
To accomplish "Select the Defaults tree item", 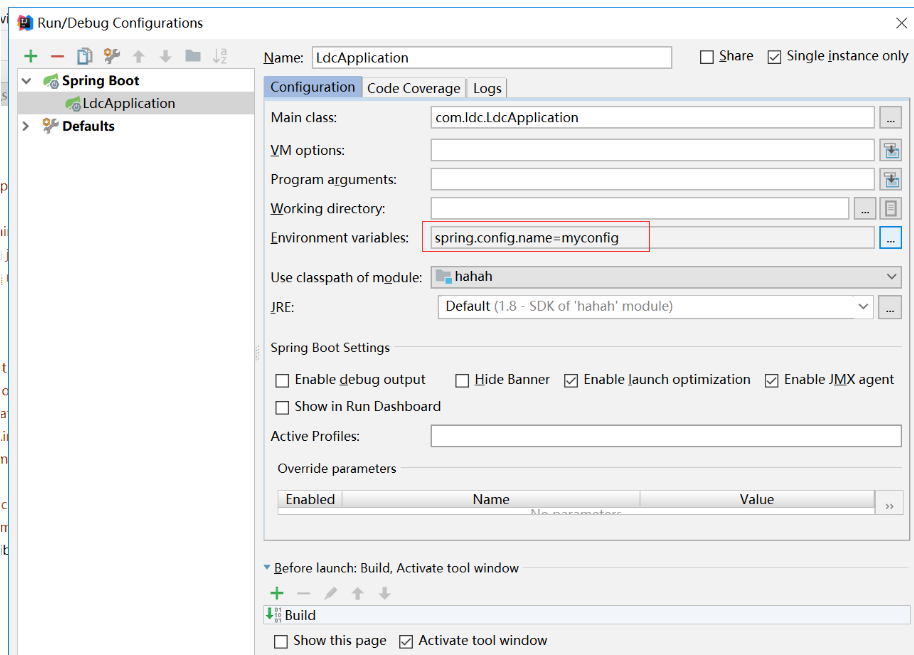I will tap(89, 126).
